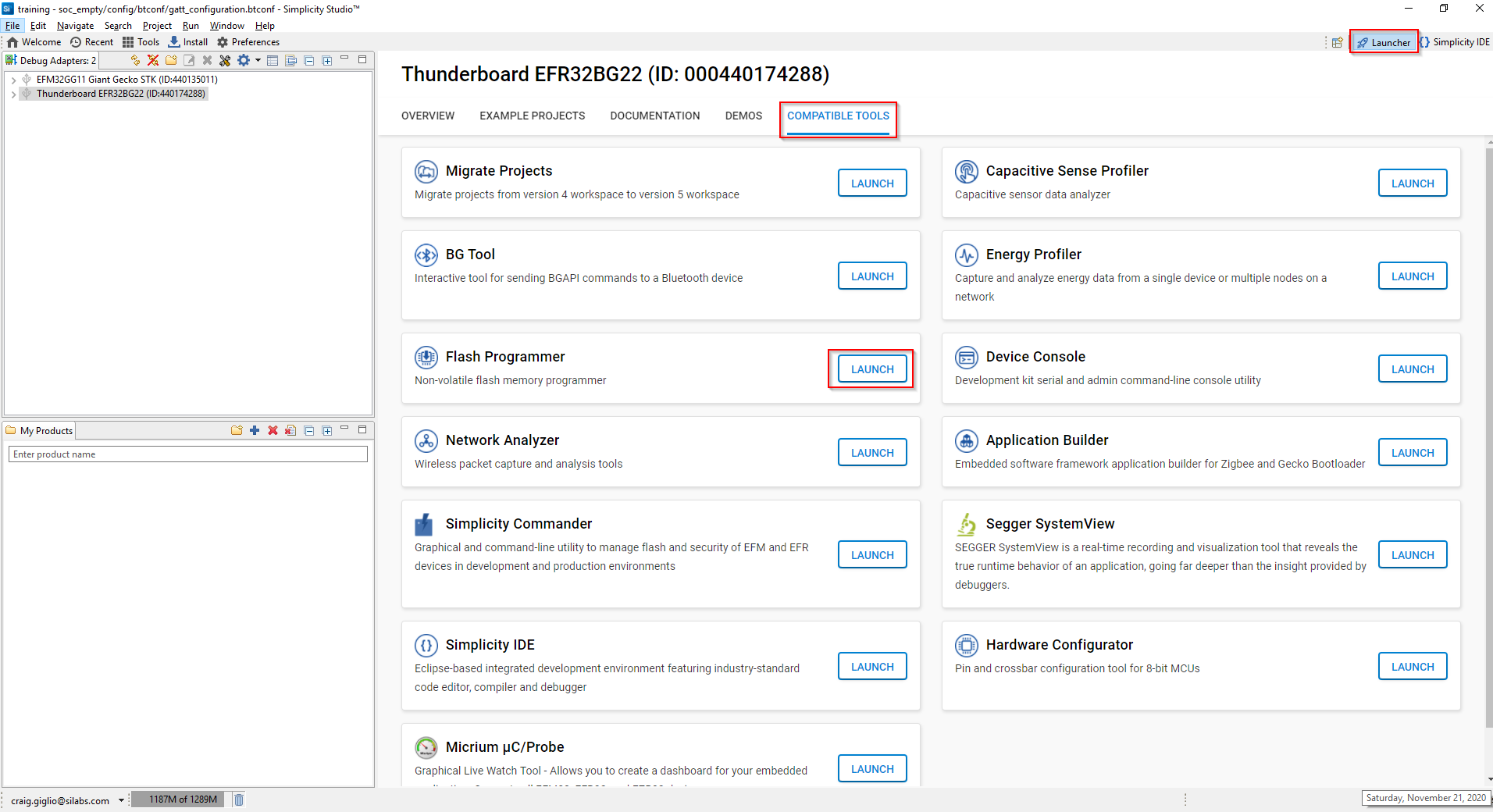The height and width of the screenshot is (812, 1493).
Task: Switch to the OVERVIEW tab
Action: (428, 116)
